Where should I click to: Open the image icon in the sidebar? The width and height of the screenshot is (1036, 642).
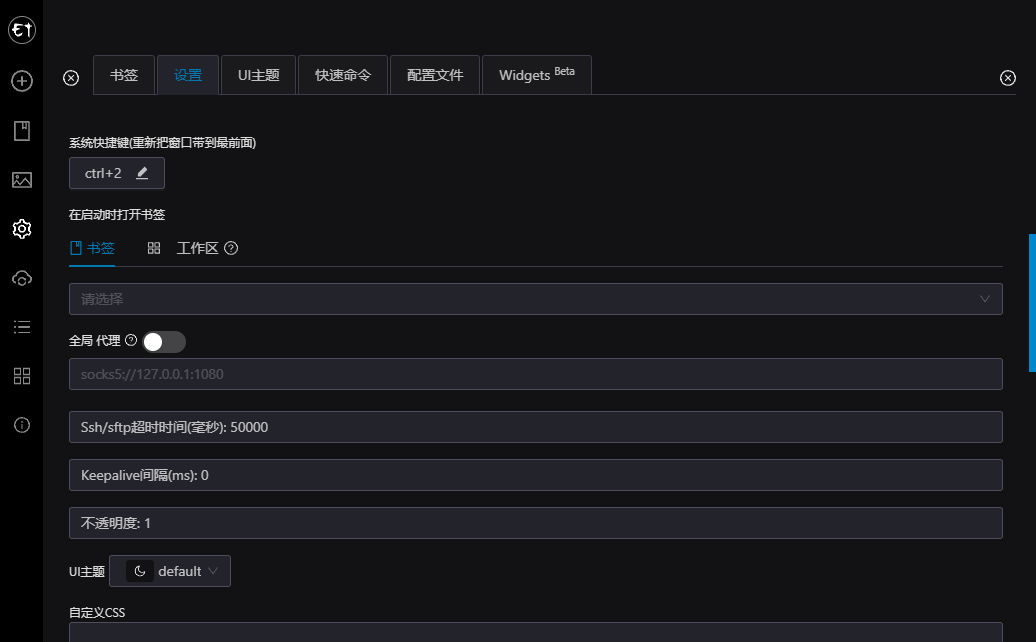point(21,180)
